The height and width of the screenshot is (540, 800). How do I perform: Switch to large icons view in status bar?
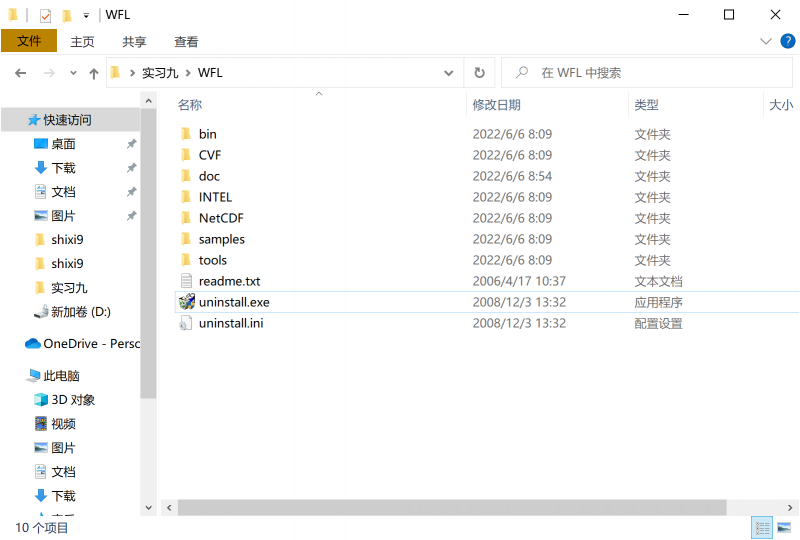pyautogui.click(x=786, y=527)
